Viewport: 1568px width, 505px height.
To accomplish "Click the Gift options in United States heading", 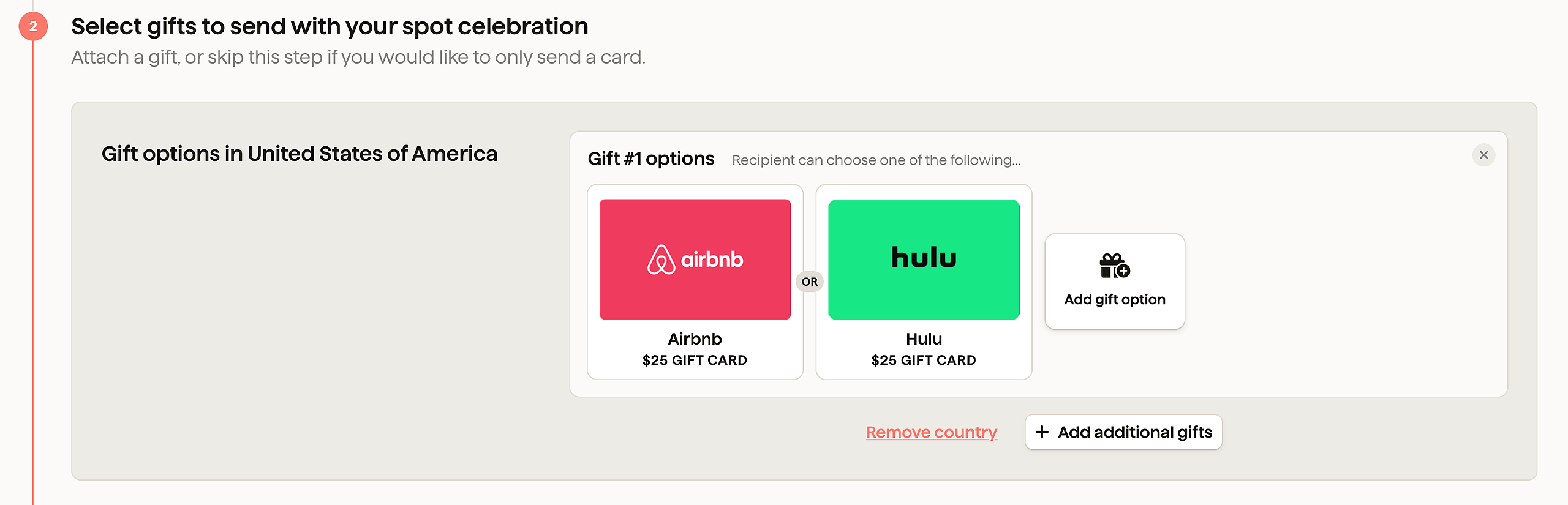I will coord(299,154).
